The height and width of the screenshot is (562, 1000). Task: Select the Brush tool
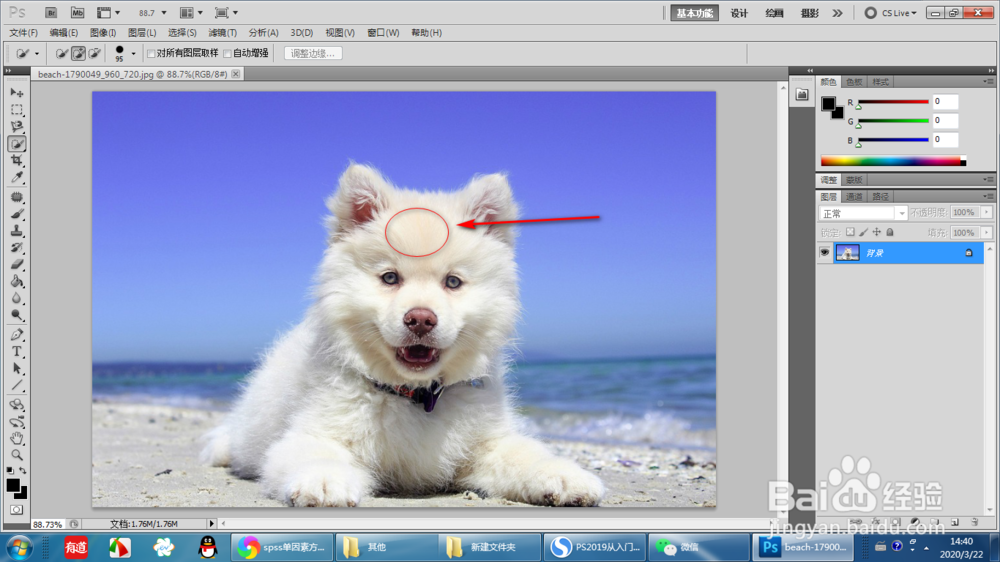pos(17,214)
